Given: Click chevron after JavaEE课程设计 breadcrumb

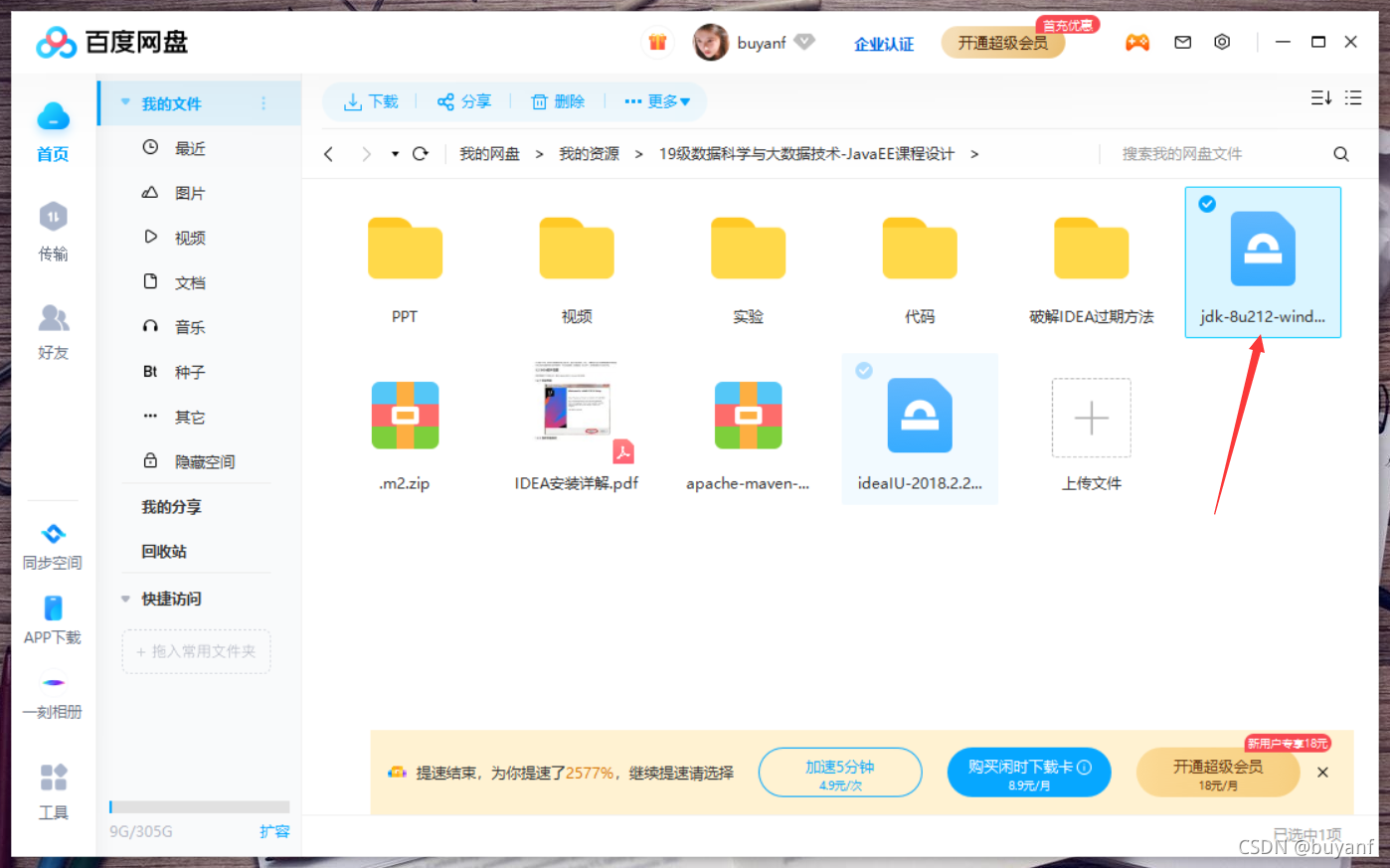Looking at the screenshot, I should tap(974, 154).
